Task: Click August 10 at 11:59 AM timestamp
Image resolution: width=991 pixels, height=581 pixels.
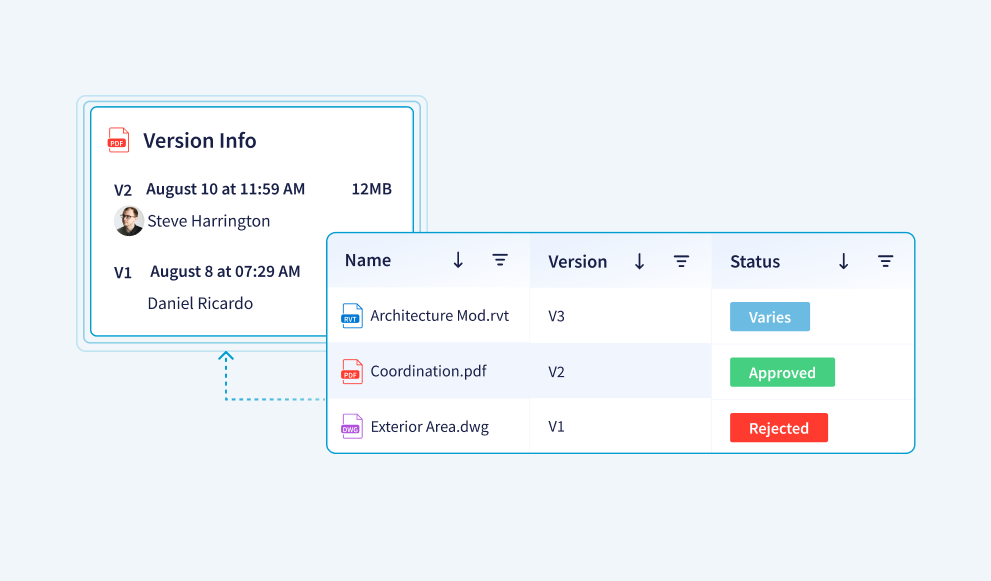Action: 226,189
